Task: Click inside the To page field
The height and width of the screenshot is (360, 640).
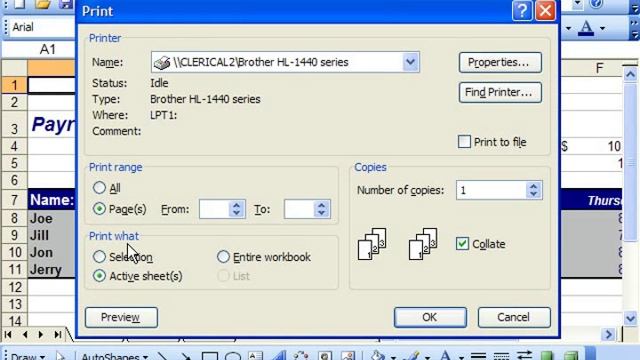Action: coord(299,209)
